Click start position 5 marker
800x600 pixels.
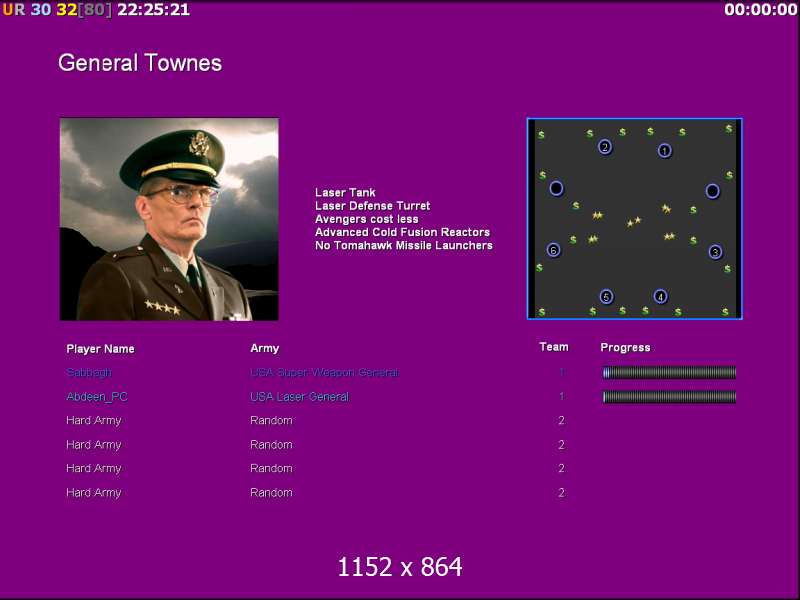[x=606, y=296]
